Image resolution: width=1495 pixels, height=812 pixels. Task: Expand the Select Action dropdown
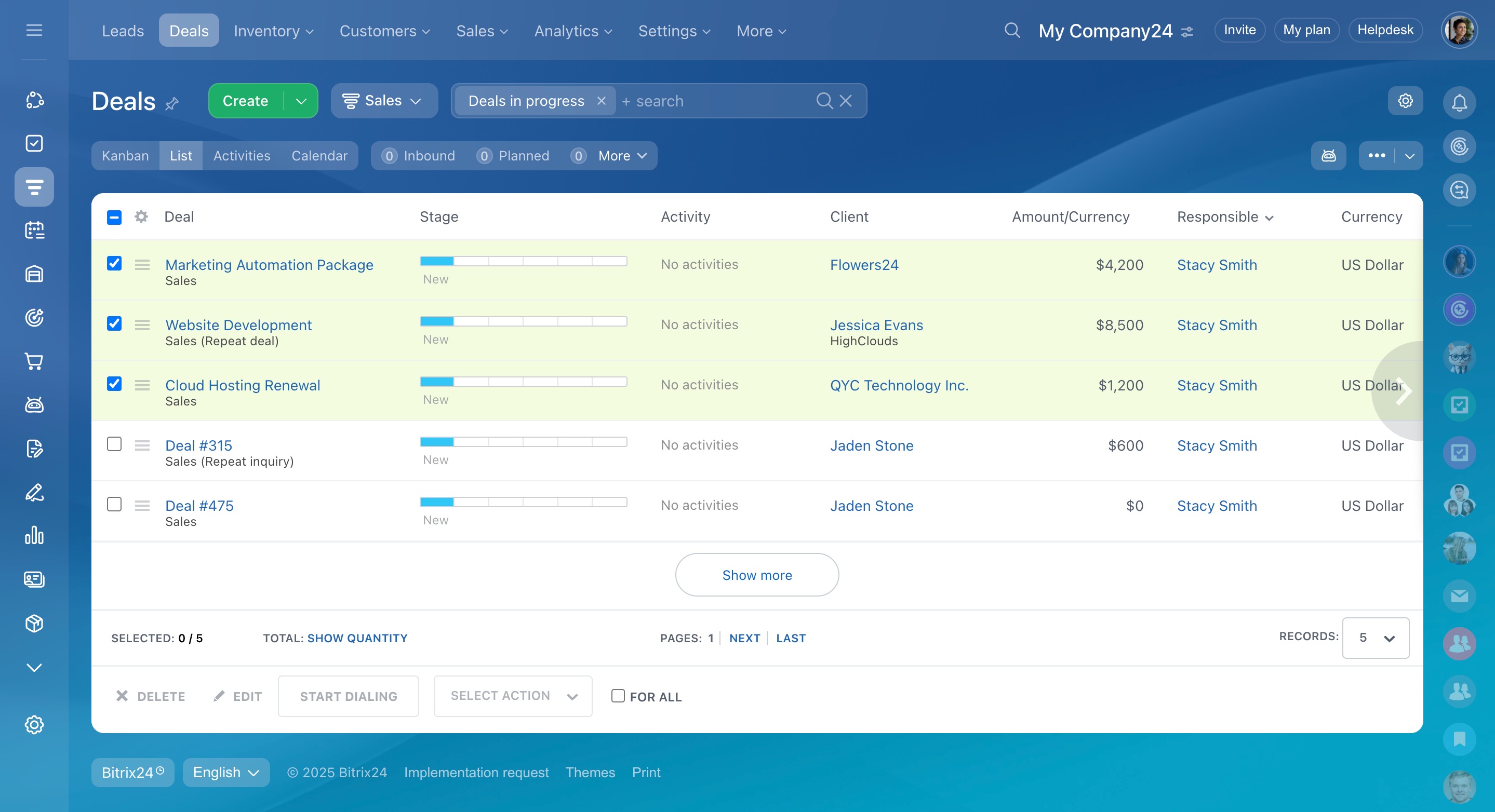point(513,696)
